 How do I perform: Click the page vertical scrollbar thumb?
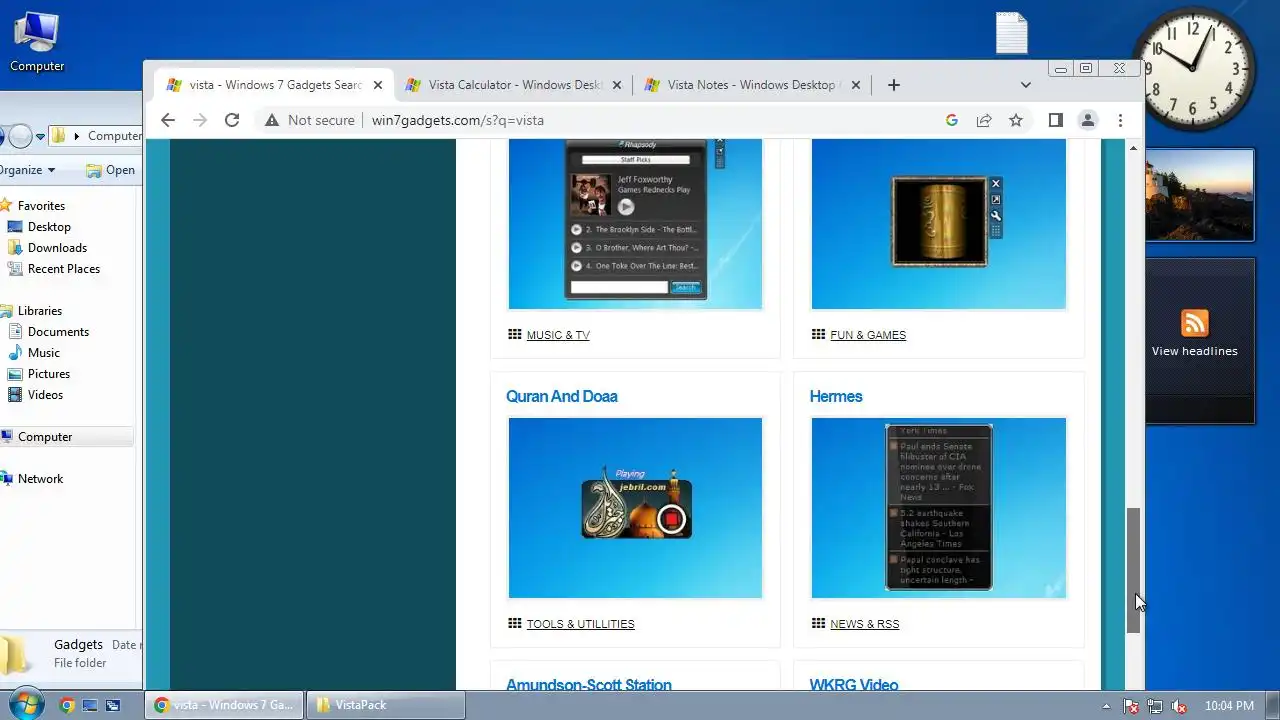[x=1133, y=570]
